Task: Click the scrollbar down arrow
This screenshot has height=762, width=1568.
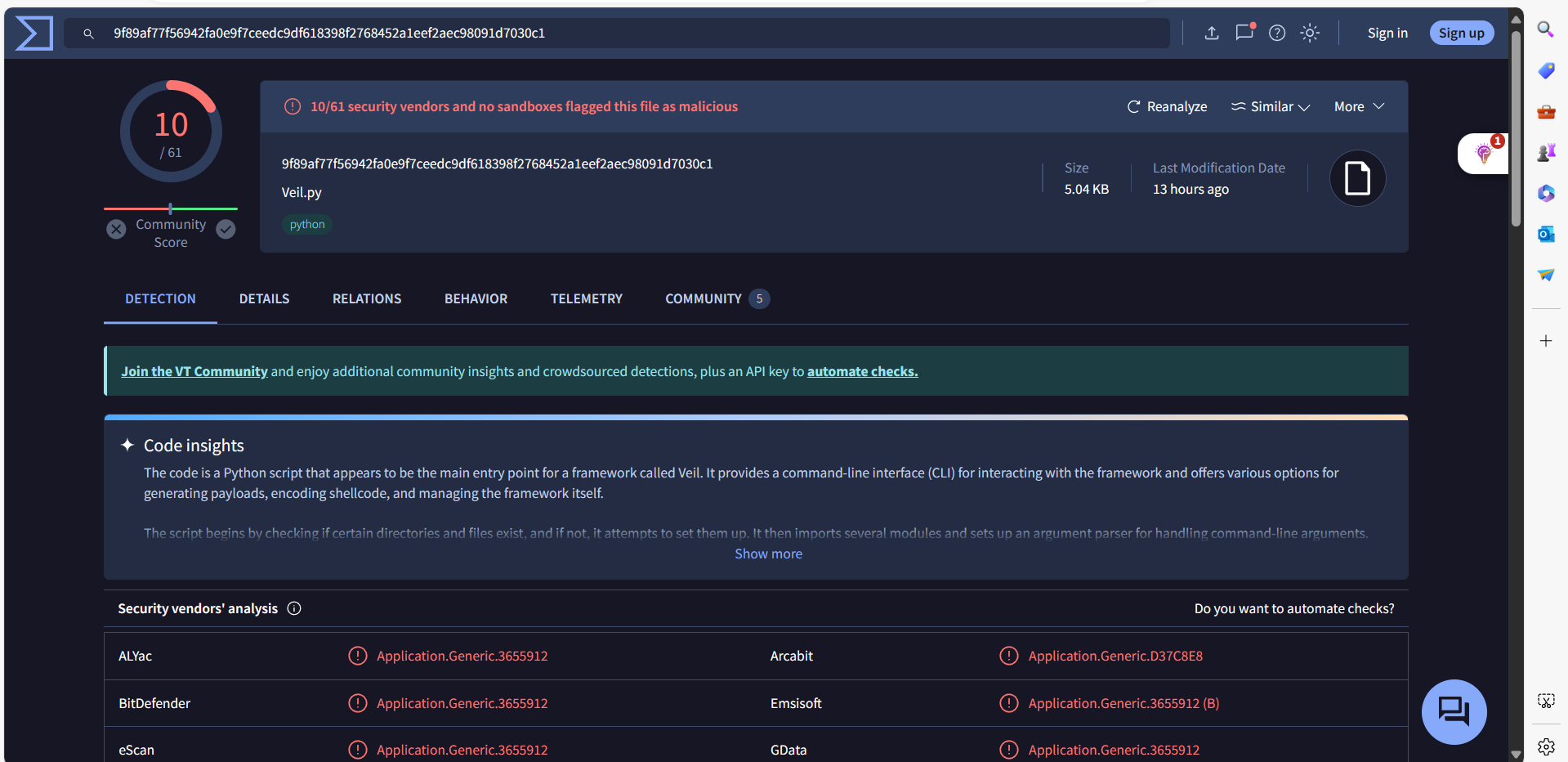Action: 1516,755
